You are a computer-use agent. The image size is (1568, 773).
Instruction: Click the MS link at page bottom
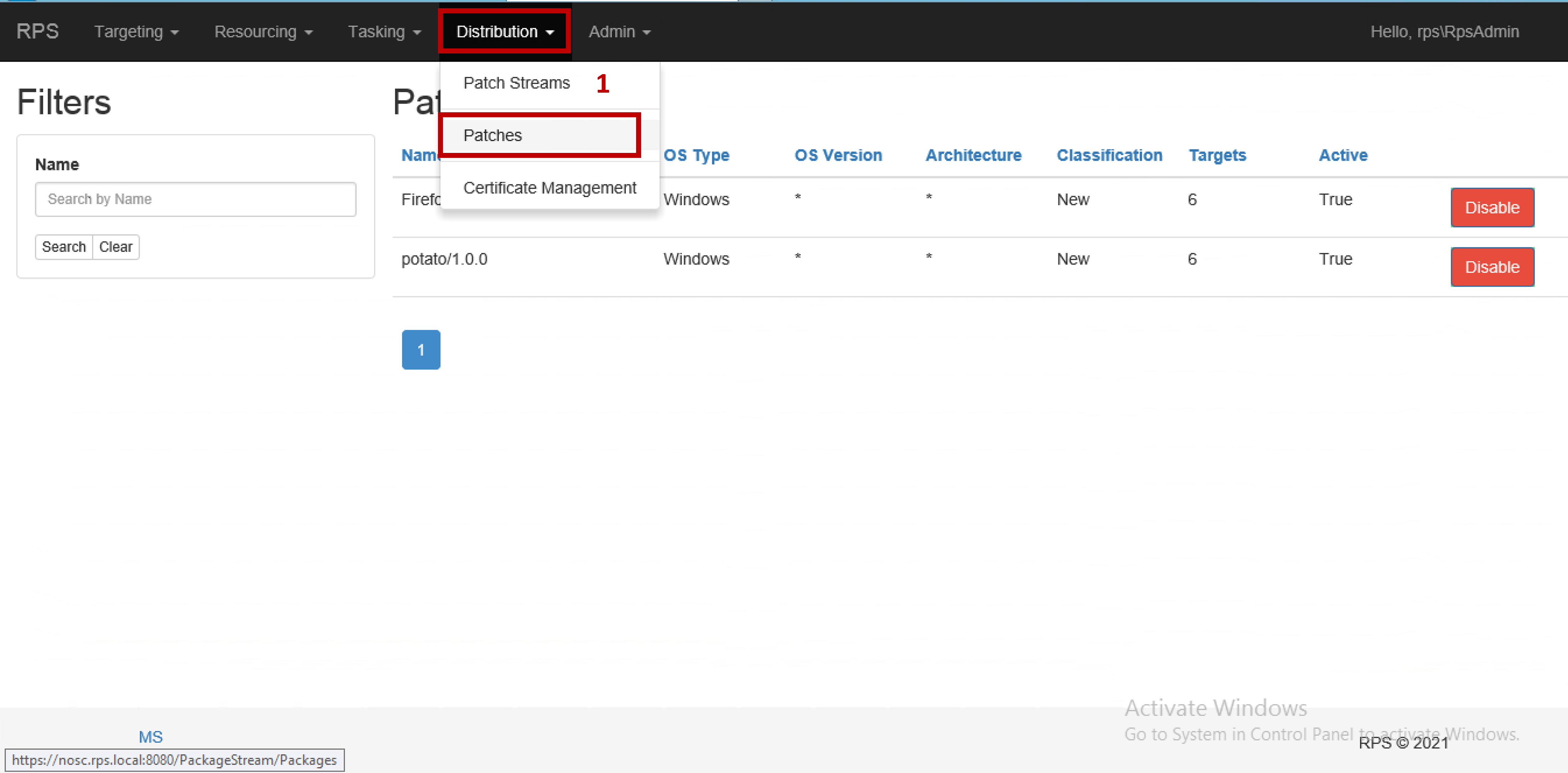point(150,737)
